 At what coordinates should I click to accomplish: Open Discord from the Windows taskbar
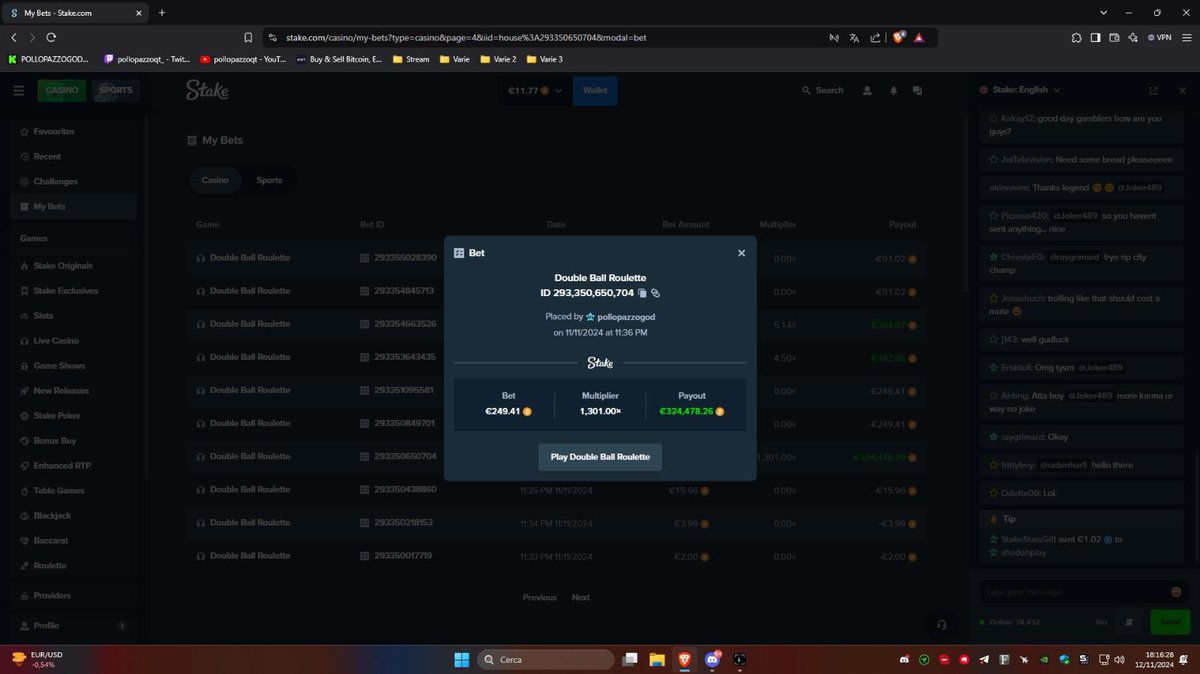[712, 659]
